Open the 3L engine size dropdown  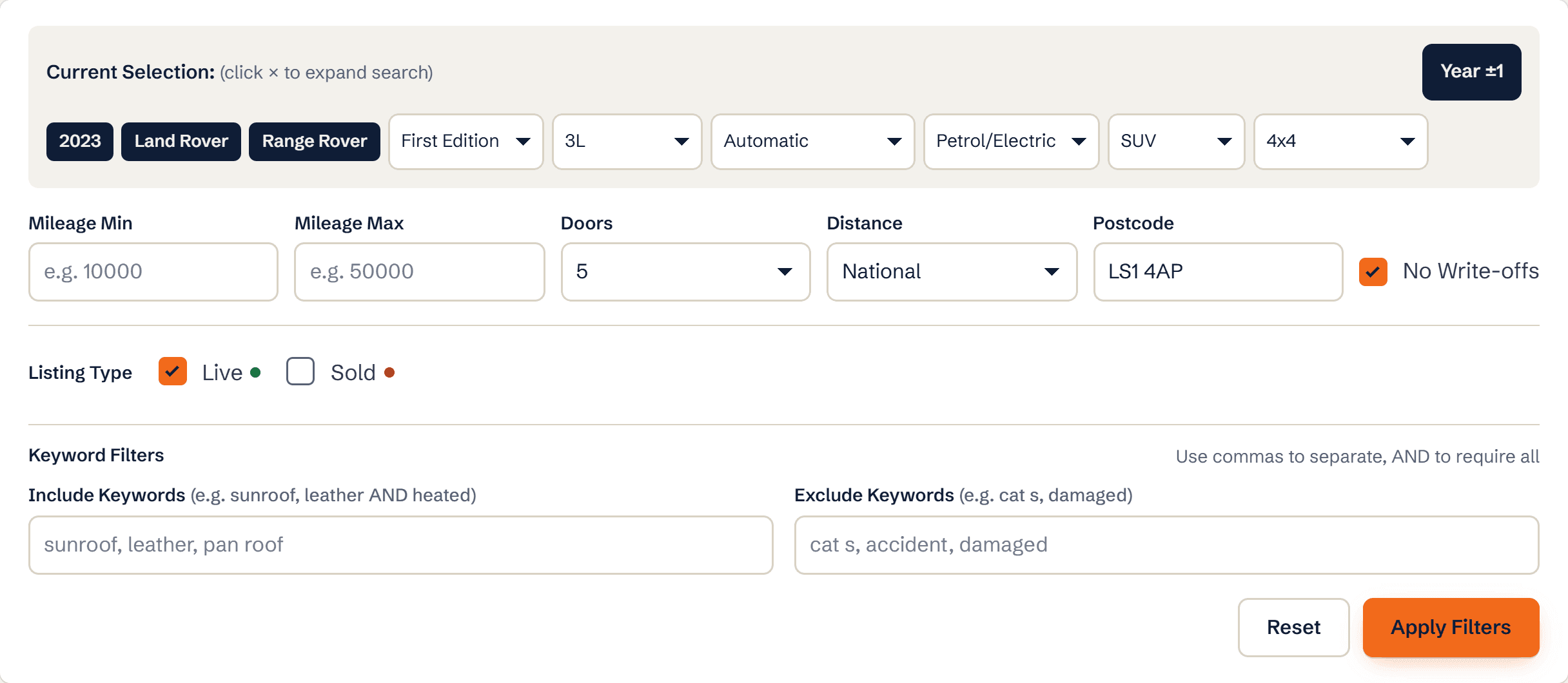tap(627, 141)
